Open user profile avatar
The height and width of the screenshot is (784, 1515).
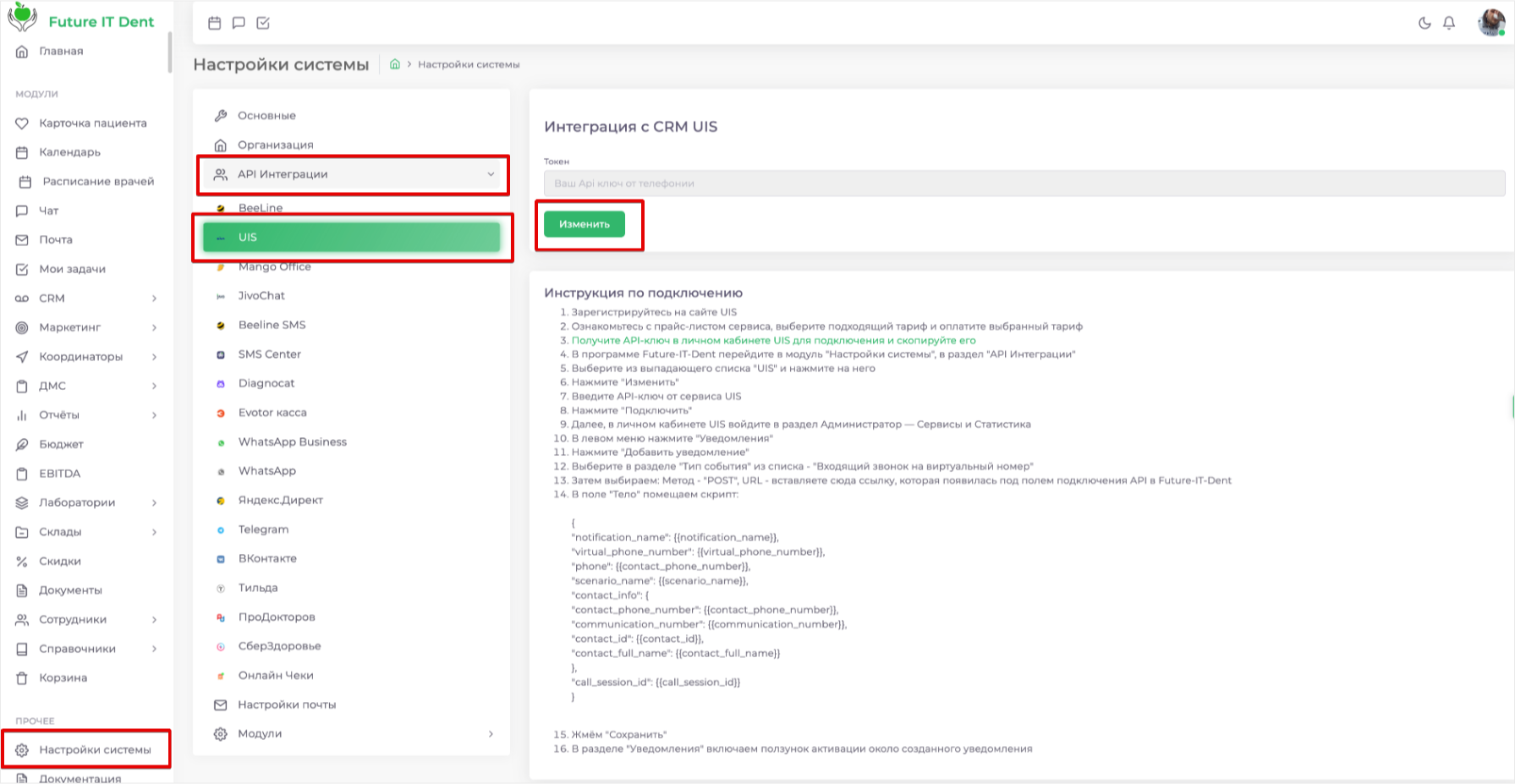pyautogui.click(x=1491, y=23)
